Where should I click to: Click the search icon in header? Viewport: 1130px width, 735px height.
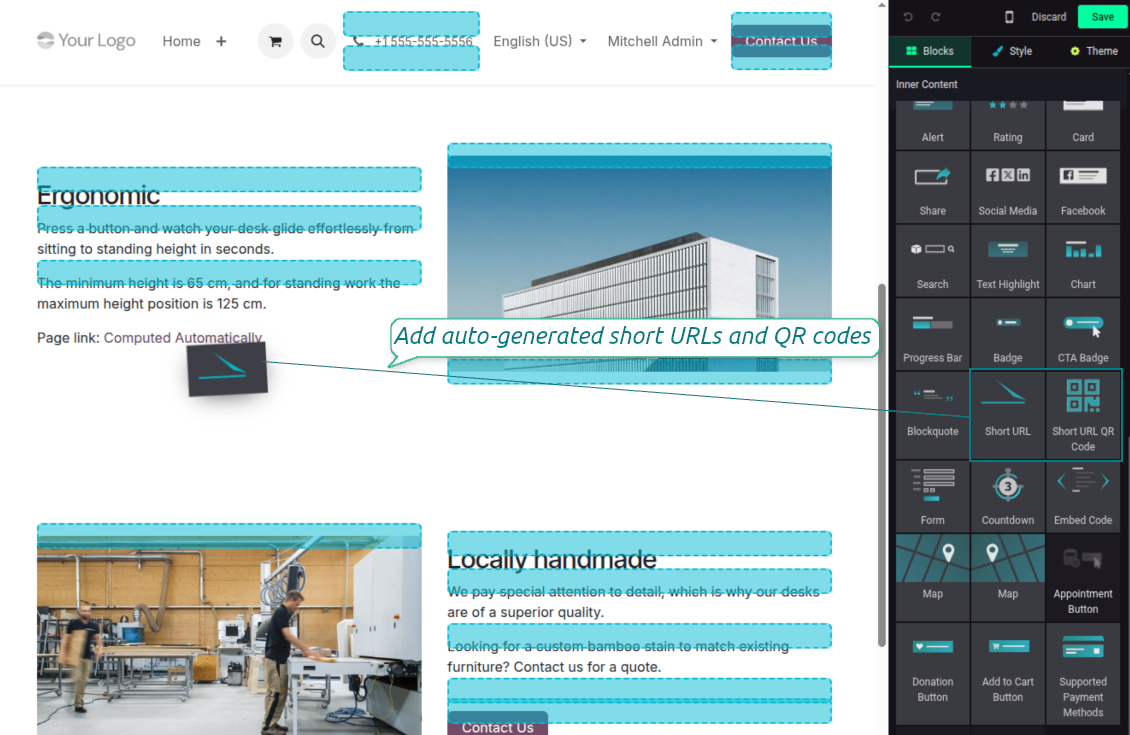coord(318,41)
